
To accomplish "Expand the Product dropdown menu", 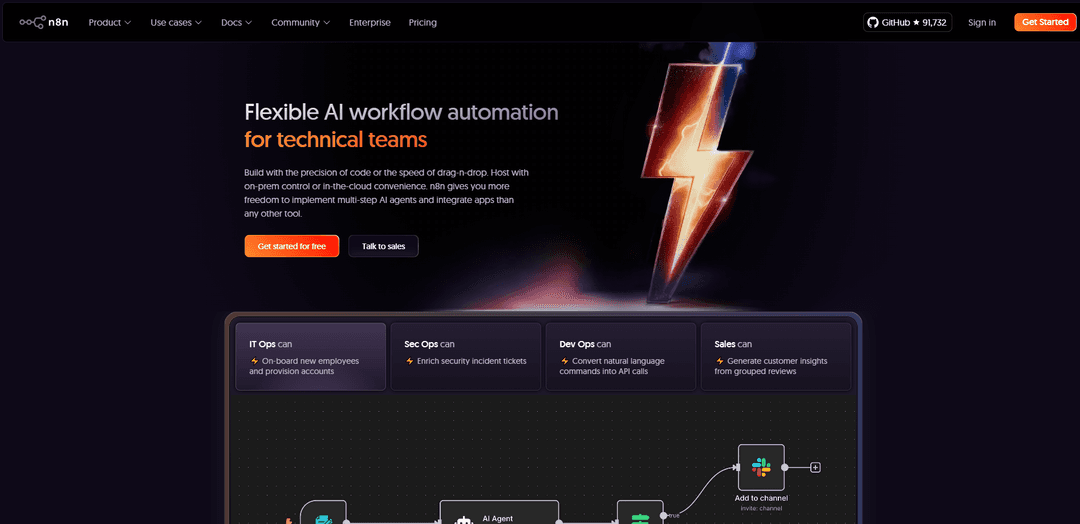I will click(110, 23).
